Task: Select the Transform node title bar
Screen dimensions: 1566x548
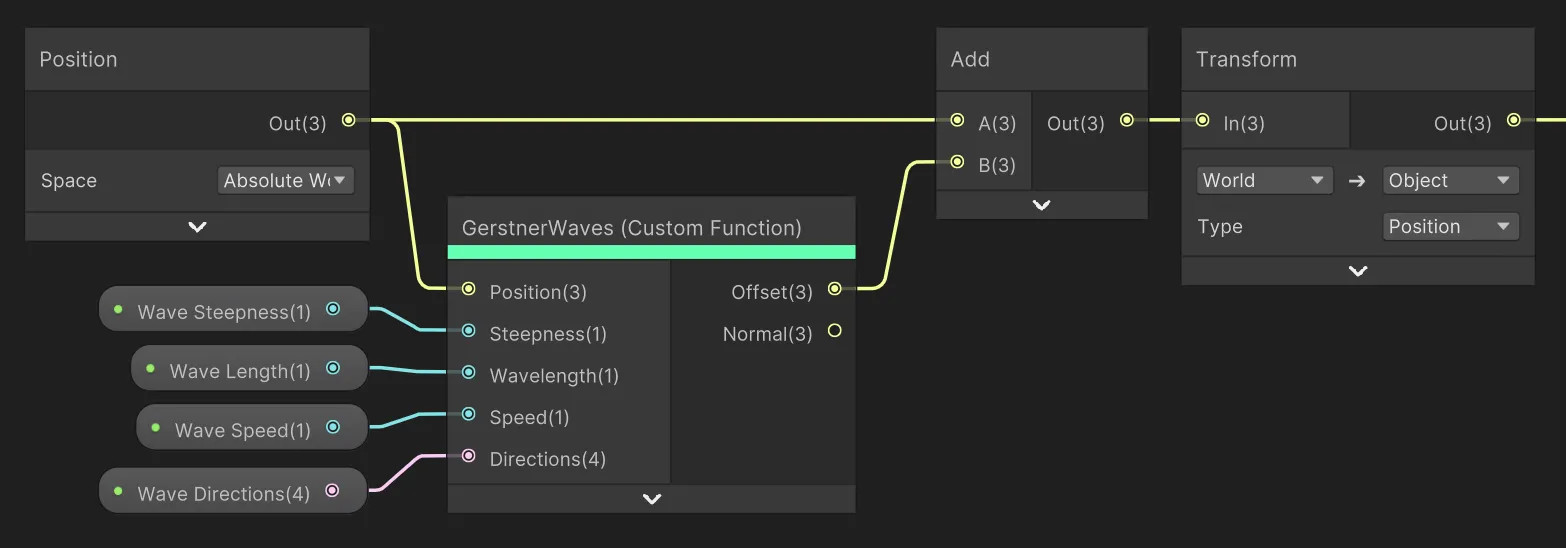Action: [1357, 59]
